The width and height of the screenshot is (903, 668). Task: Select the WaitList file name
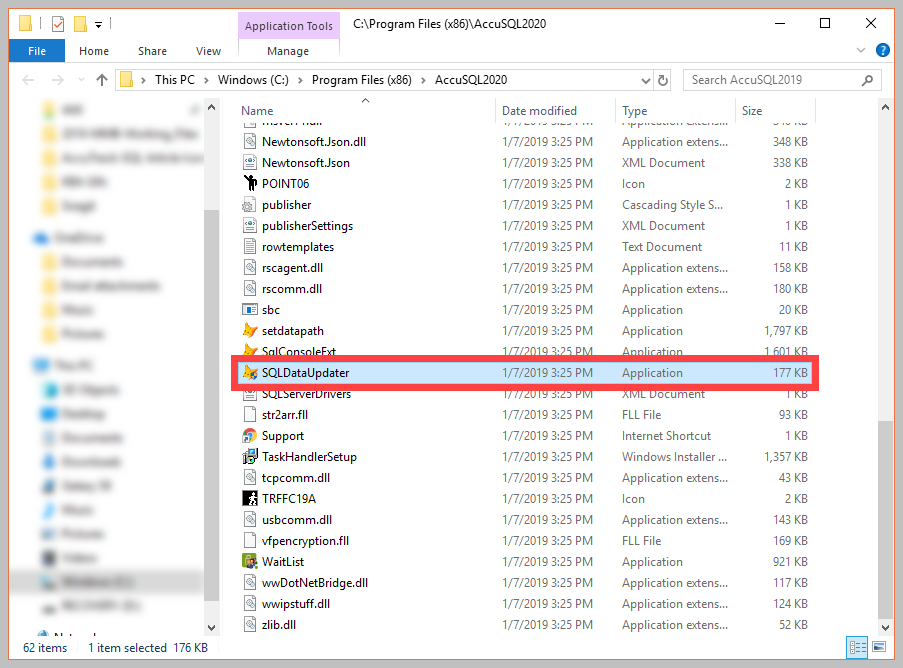(x=283, y=561)
